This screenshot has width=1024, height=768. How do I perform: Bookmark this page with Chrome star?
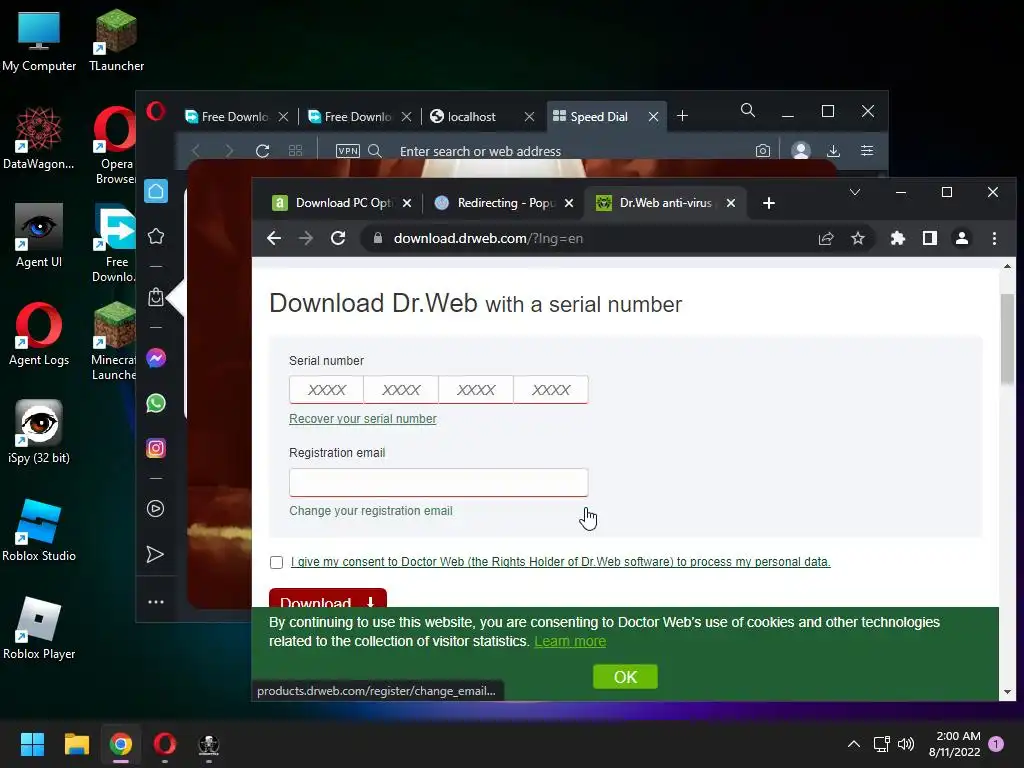click(x=857, y=238)
